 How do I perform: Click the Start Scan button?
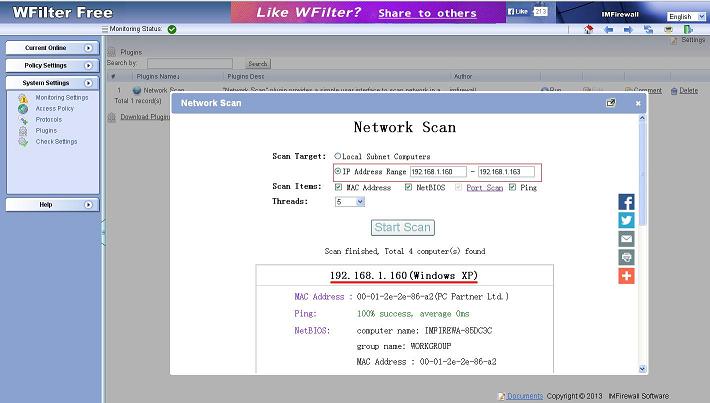click(x=403, y=227)
